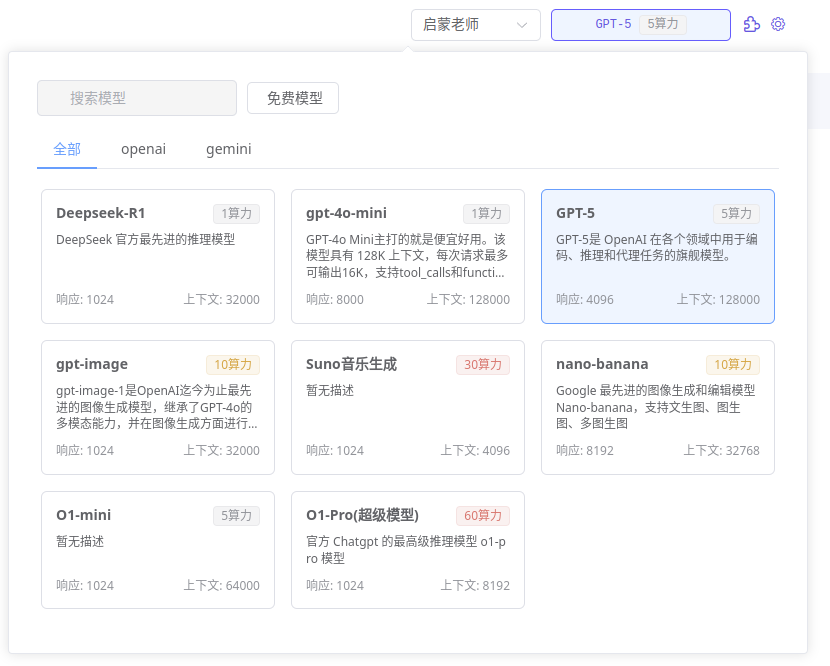The image size is (830, 666).
Task: Choose the highlighted GPT-5 model card
Action: pos(658,257)
